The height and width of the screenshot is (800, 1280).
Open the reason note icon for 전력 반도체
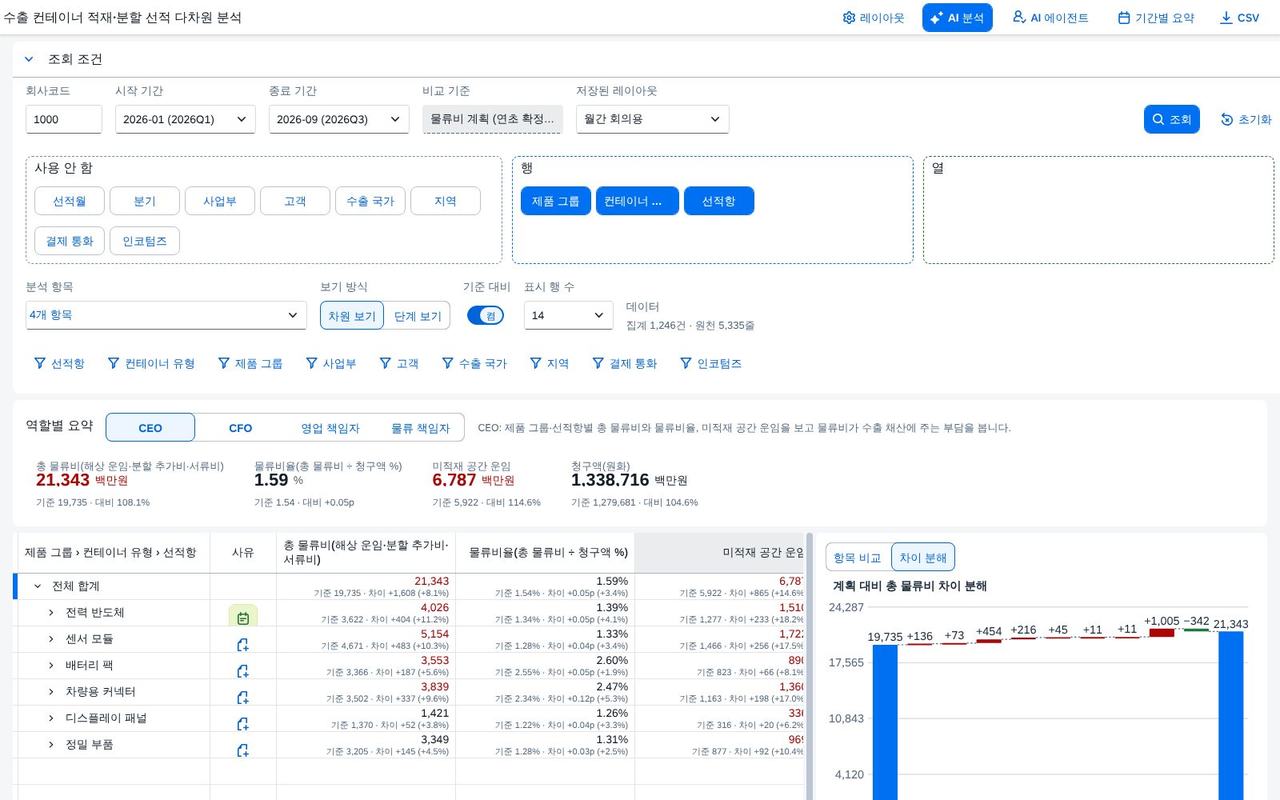(243, 617)
